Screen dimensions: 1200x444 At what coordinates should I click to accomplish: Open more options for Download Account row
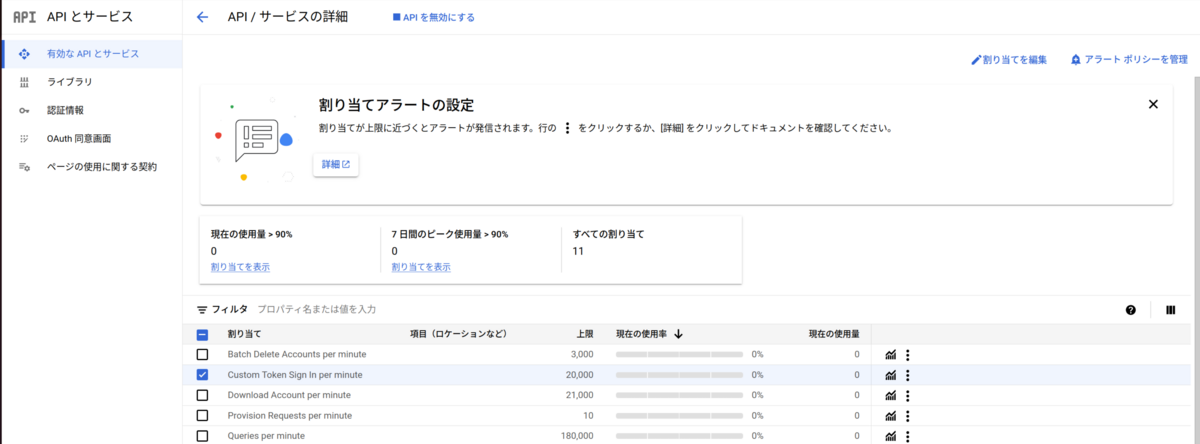click(x=908, y=396)
